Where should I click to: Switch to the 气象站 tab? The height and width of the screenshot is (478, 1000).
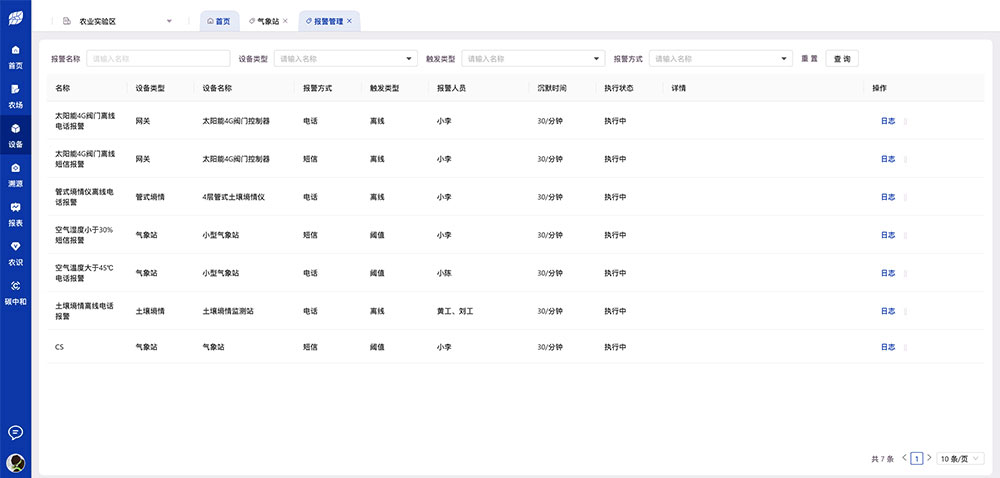(x=268, y=21)
